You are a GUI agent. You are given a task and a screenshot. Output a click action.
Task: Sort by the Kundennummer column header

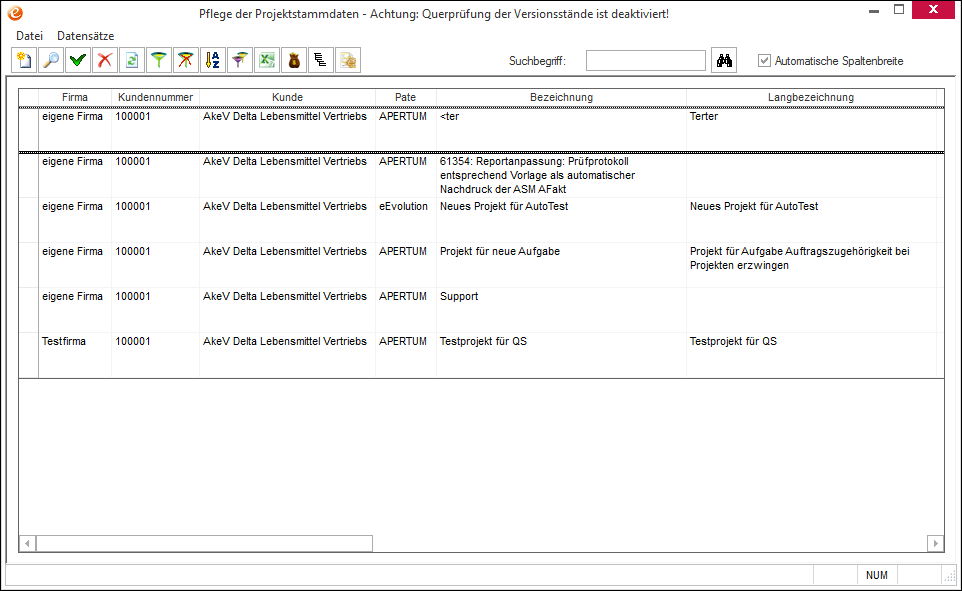pos(155,97)
